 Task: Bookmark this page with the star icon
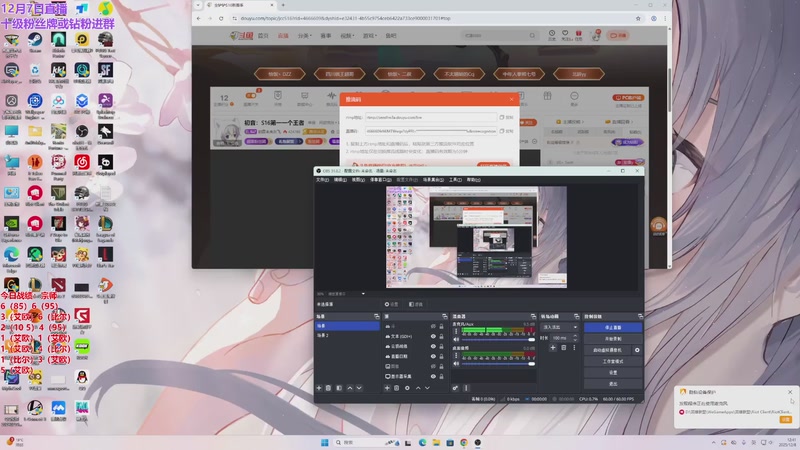pyautogui.click(x=638, y=18)
